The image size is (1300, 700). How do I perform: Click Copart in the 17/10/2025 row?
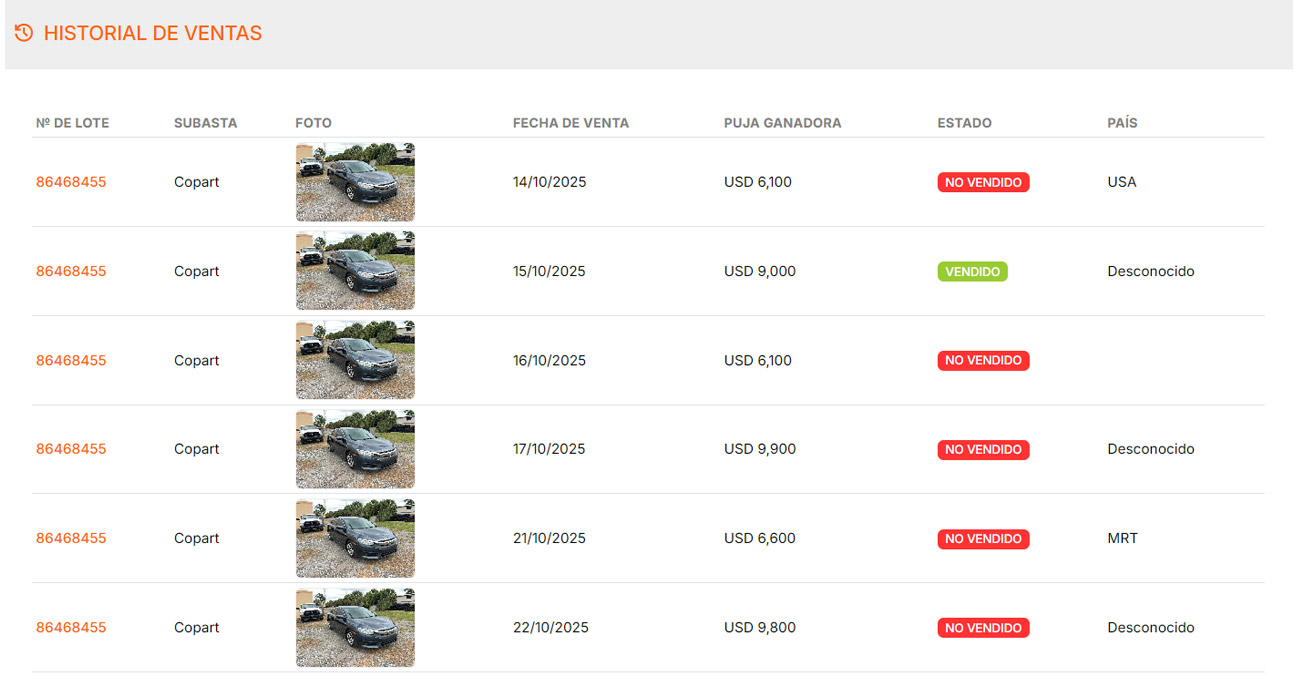(197, 449)
